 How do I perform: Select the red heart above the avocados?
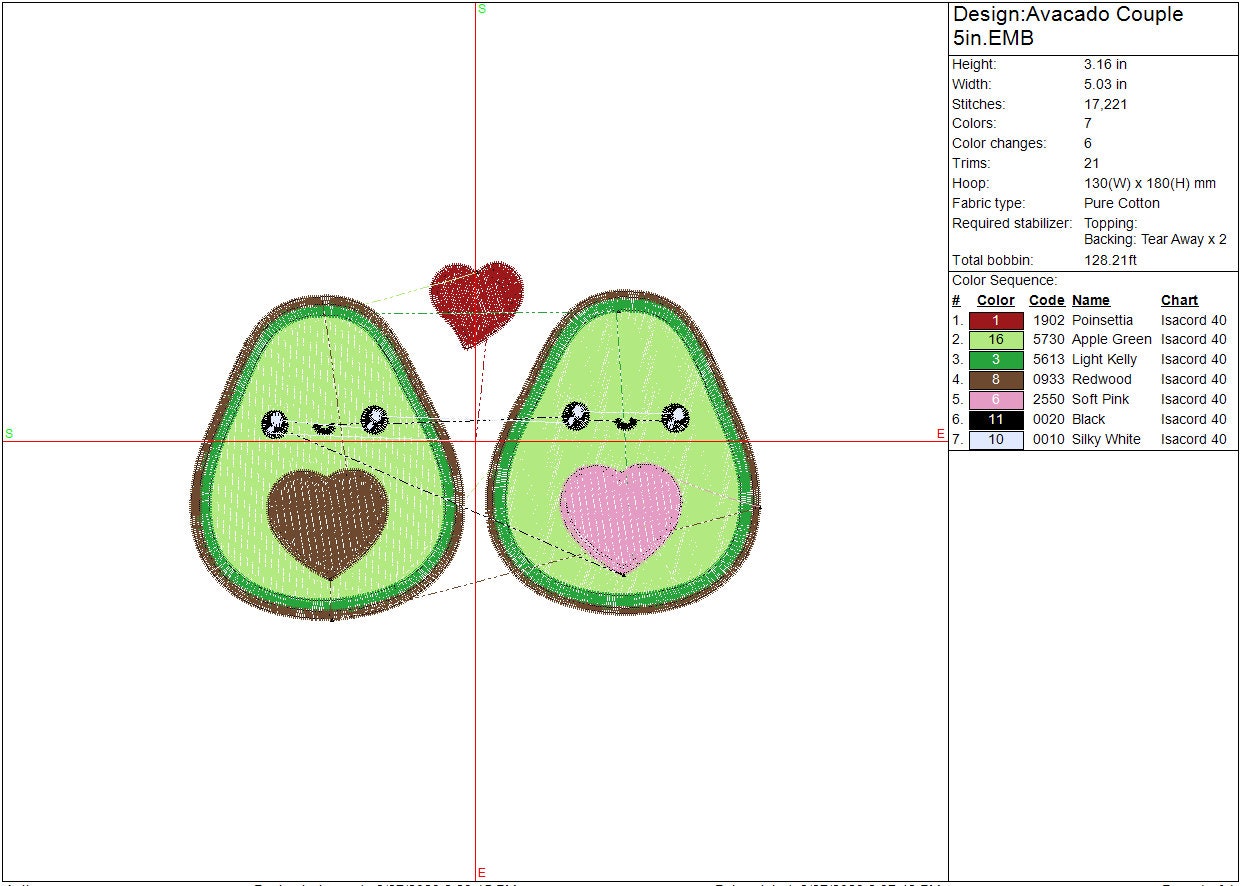(x=476, y=298)
